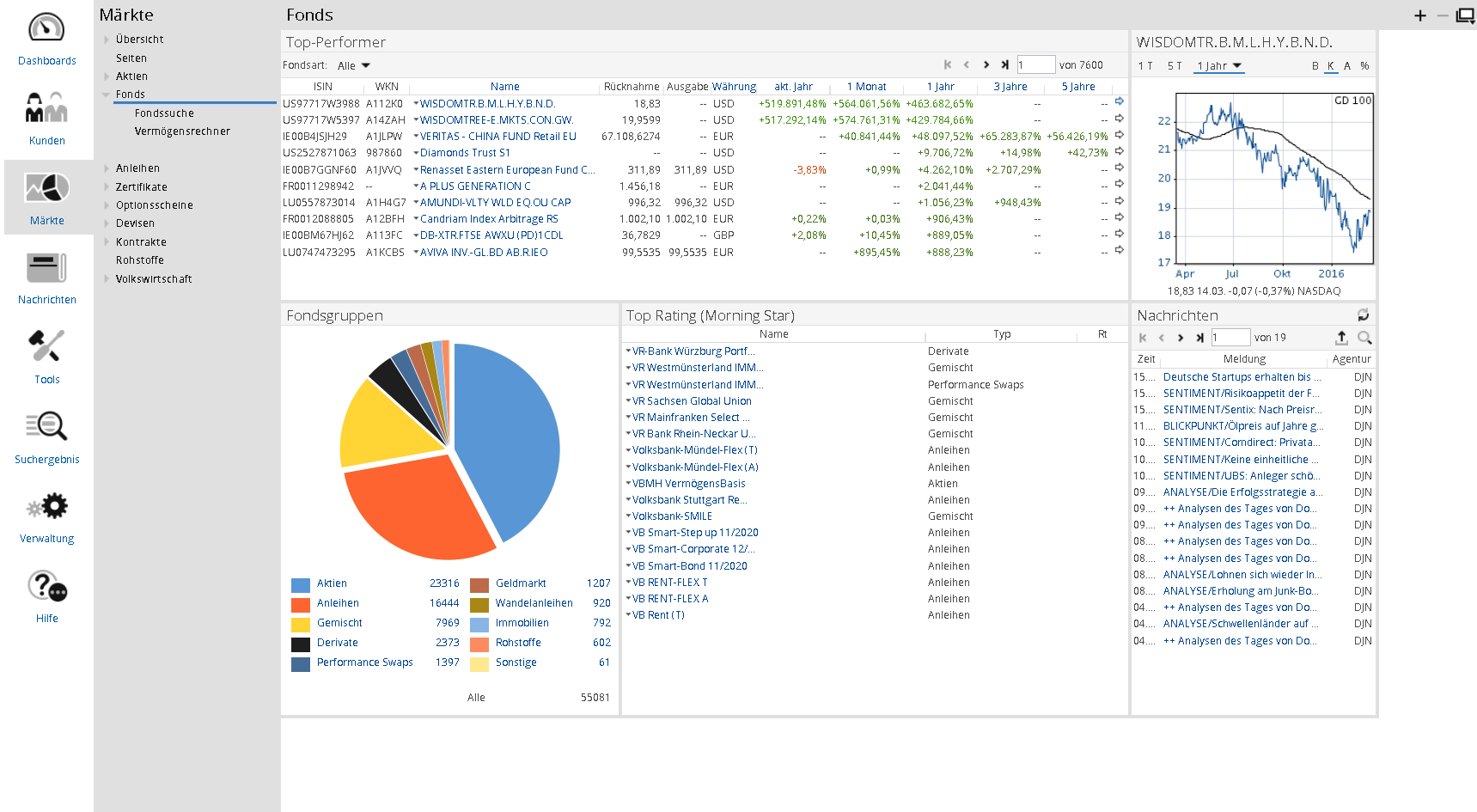Switch chart to 5 T range
This screenshot has height=812, width=1477.
pos(1174,66)
